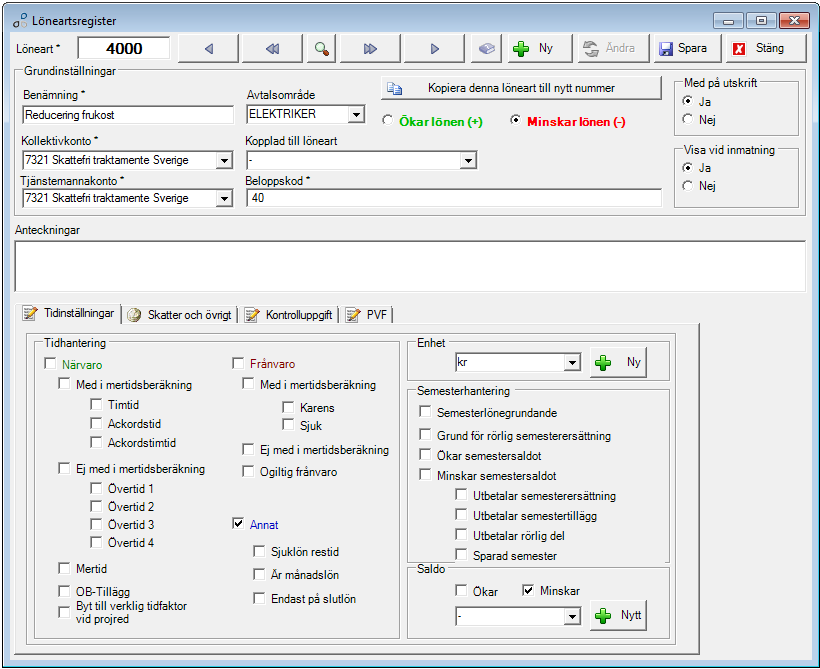This screenshot has height=669, width=820.
Task: Save with the Spara button
Action: point(687,49)
